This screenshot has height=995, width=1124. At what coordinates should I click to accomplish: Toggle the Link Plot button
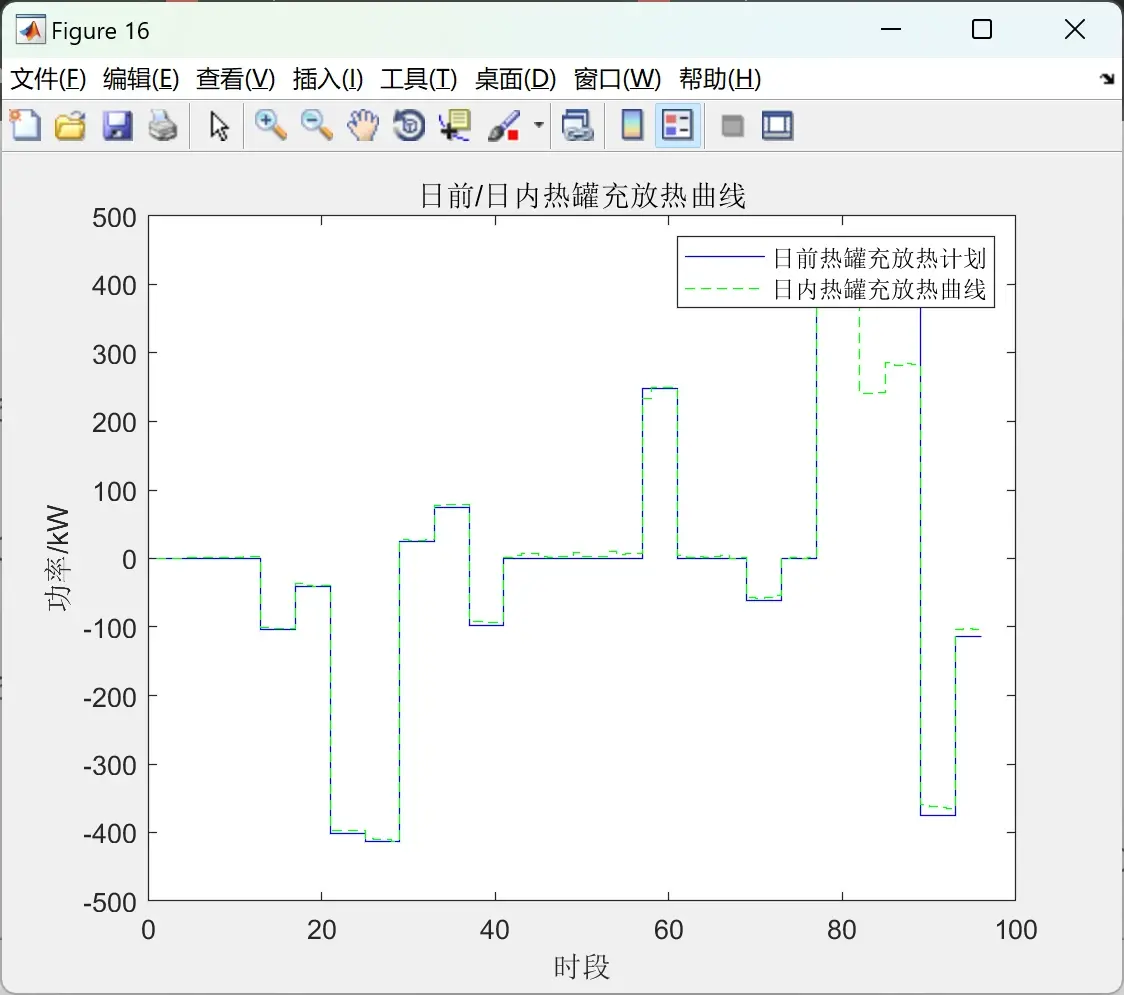click(x=577, y=125)
